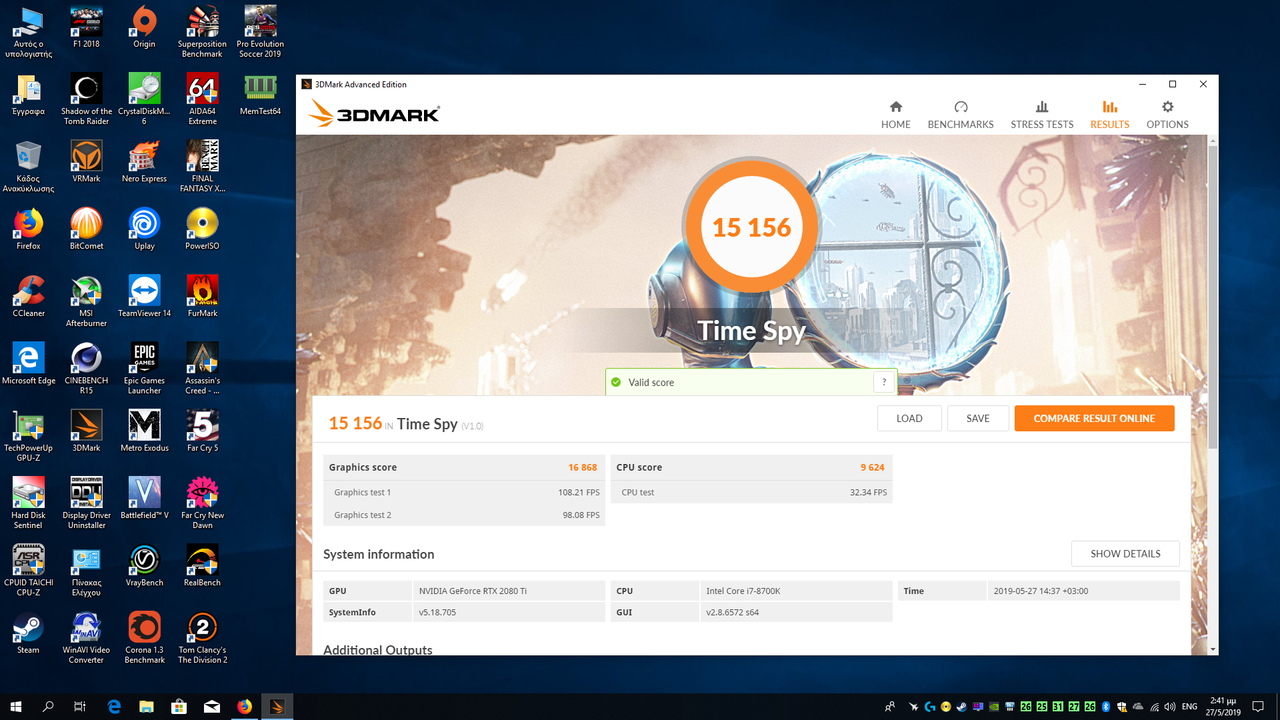Click the Windows Start button

16,706
